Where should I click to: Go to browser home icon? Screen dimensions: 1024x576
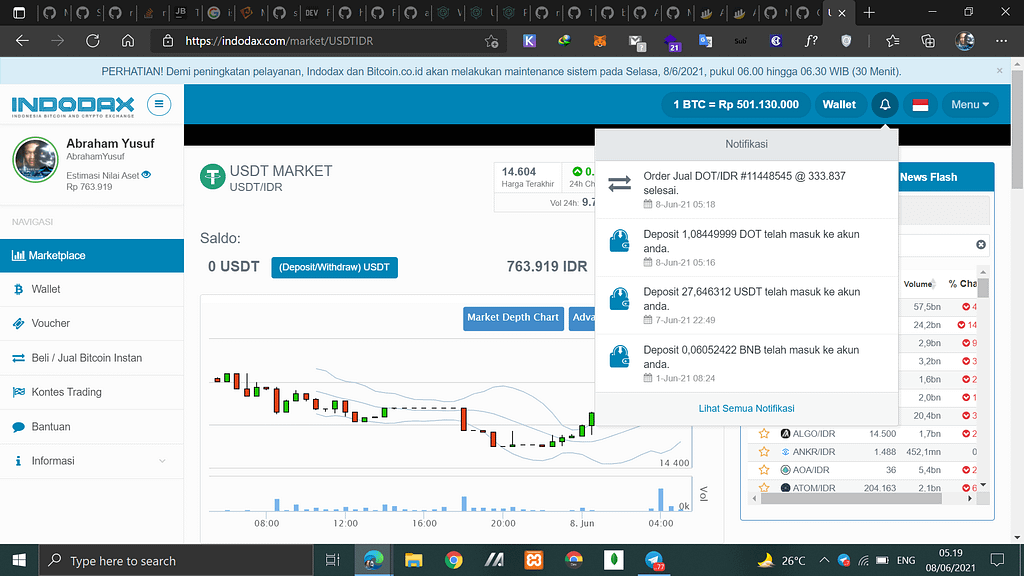pos(128,41)
